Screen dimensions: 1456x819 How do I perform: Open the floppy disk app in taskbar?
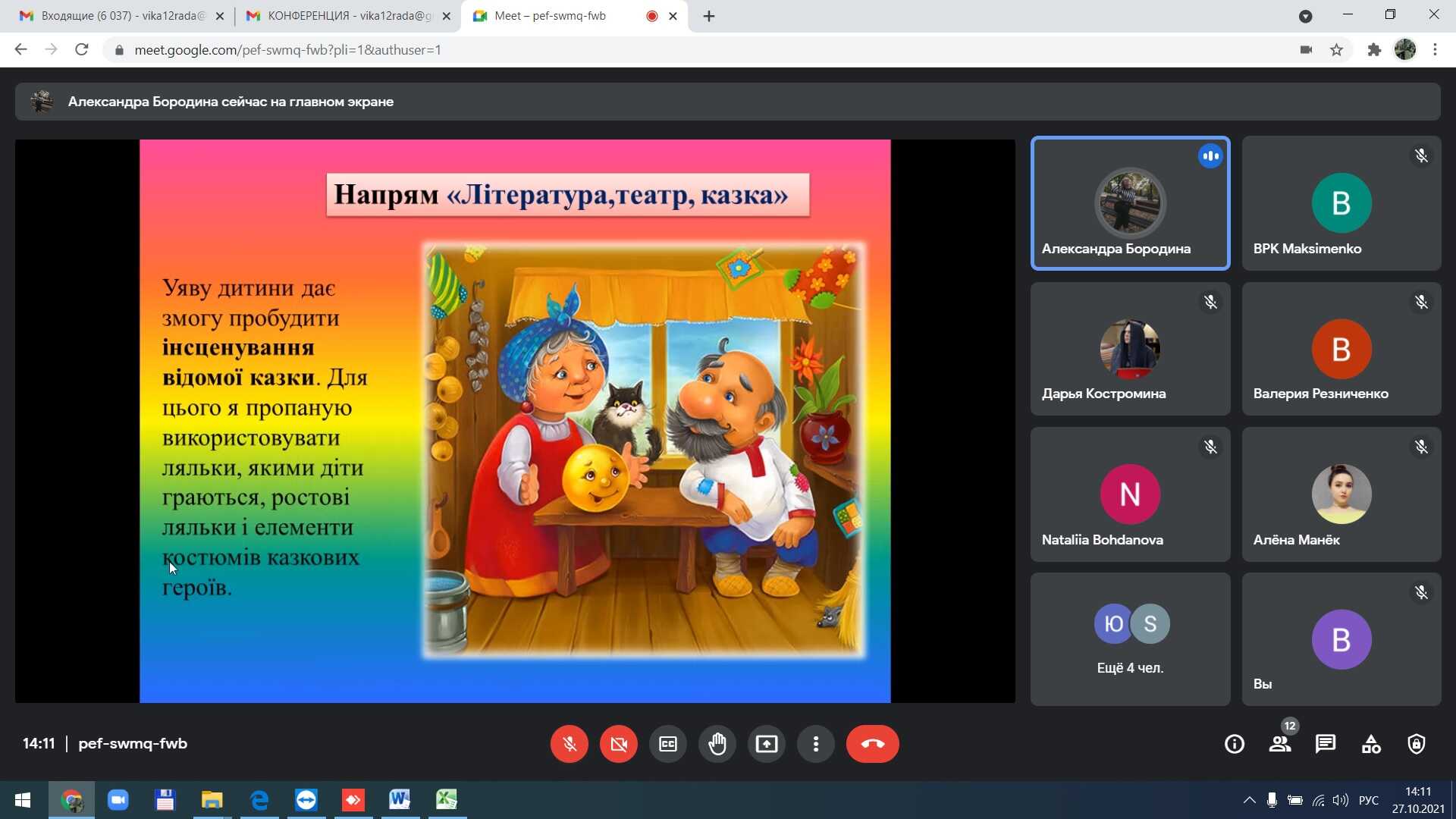pyautogui.click(x=165, y=800)
